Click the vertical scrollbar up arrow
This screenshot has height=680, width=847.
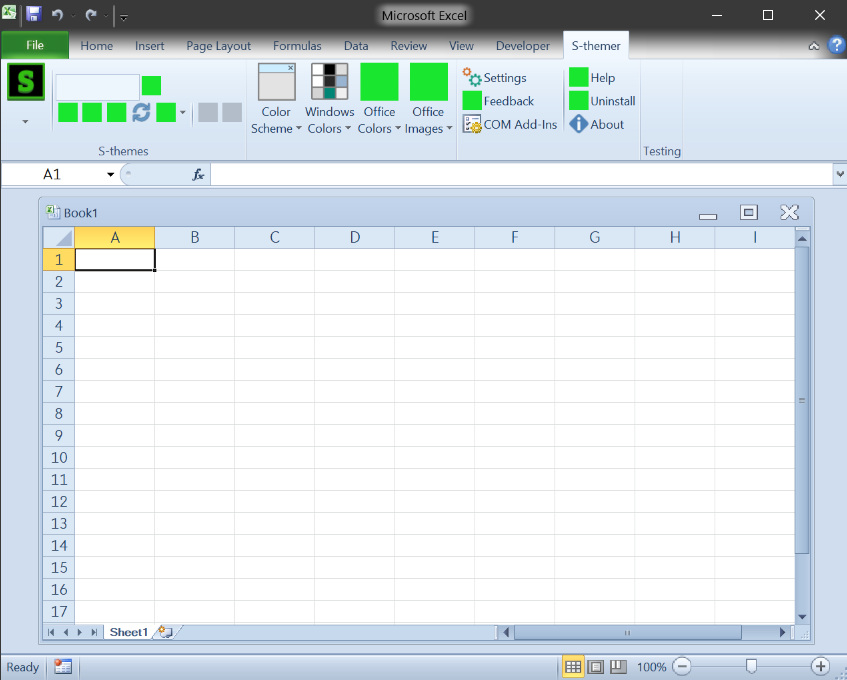tap(802, 238)
